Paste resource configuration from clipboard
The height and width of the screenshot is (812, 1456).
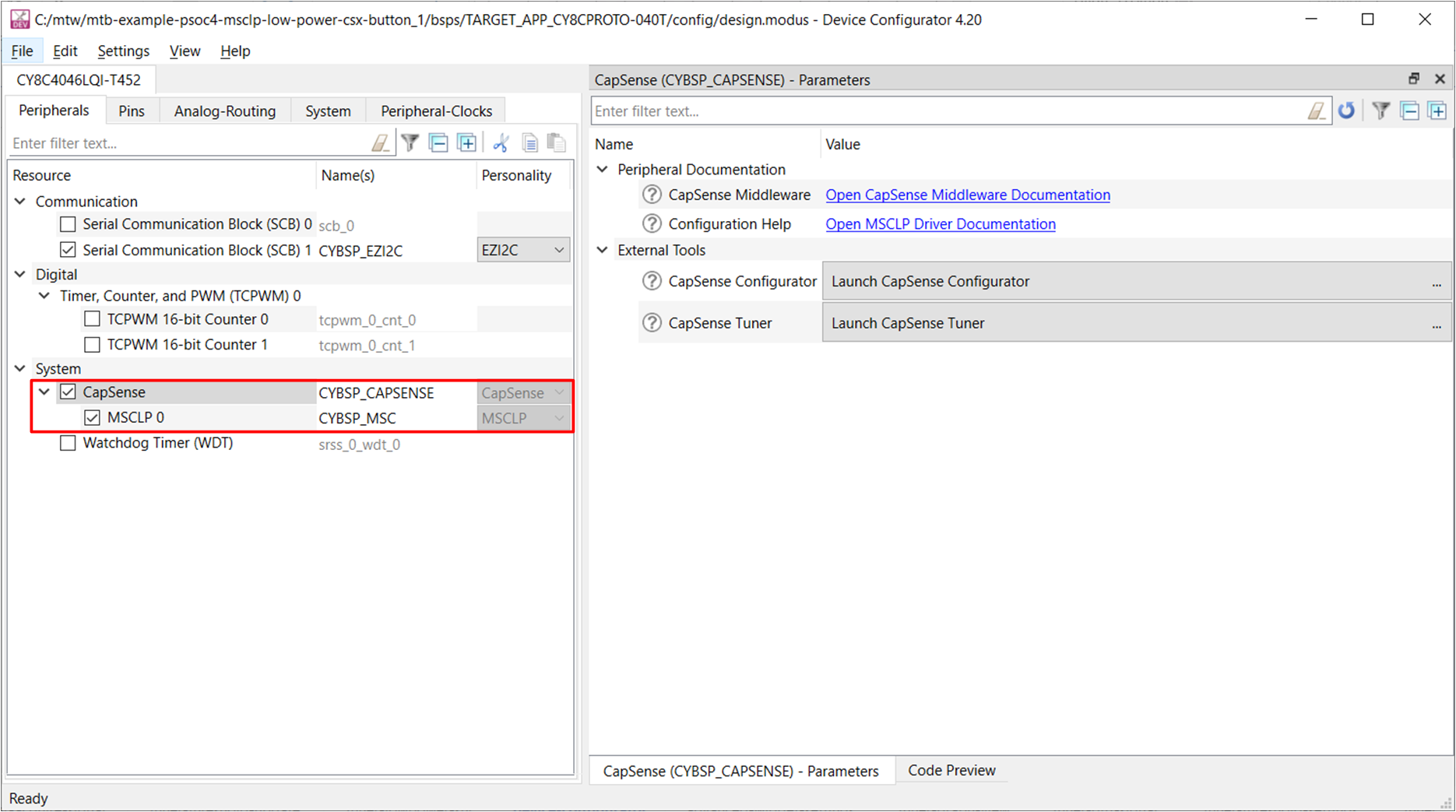coord(556,142)
